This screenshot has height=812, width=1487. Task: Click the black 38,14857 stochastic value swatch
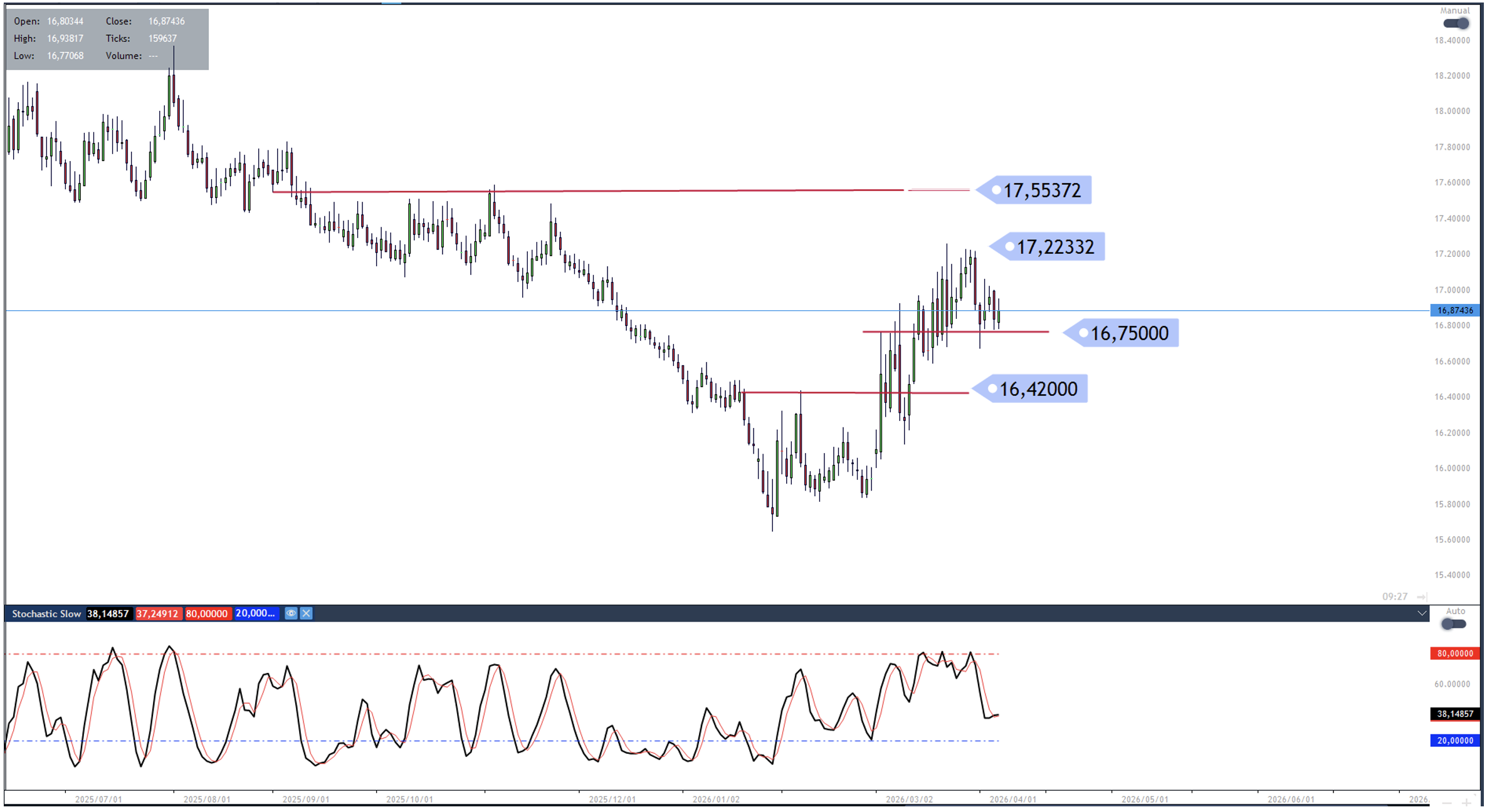click(x=108, y=614)
